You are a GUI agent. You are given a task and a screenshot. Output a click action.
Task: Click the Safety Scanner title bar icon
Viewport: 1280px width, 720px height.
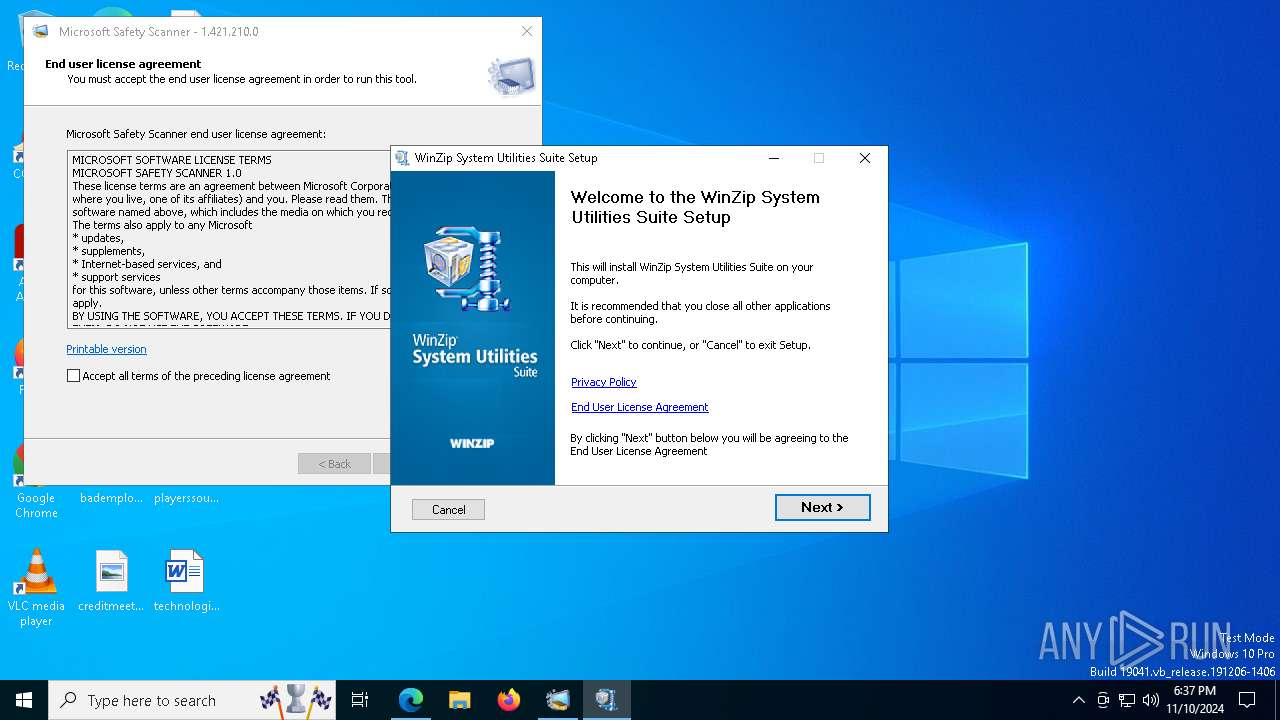40,31
